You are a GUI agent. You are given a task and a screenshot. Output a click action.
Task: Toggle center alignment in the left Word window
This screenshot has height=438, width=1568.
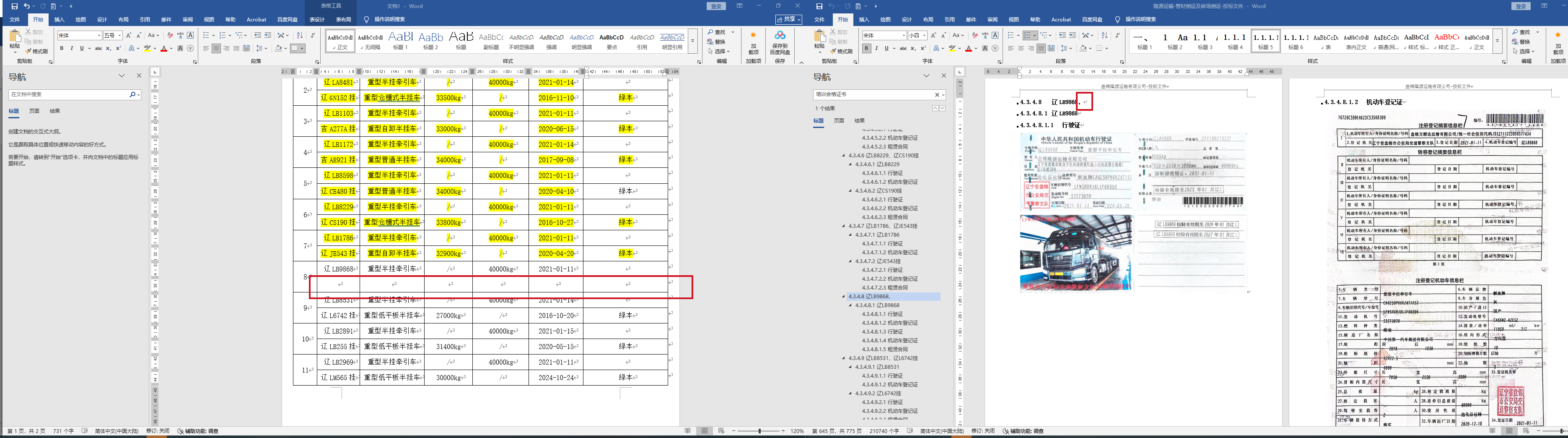216,49
